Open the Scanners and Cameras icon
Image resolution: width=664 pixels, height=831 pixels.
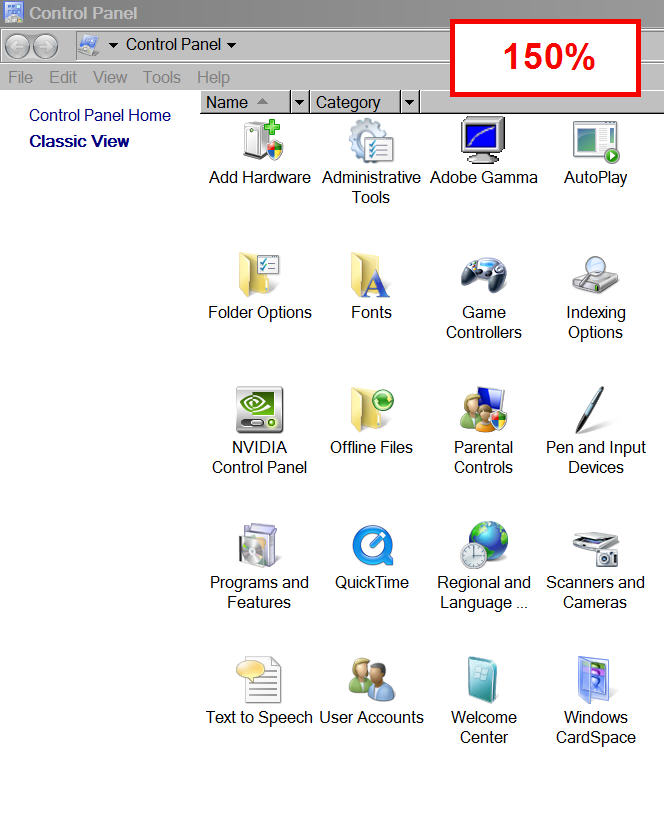pos(596,549)
